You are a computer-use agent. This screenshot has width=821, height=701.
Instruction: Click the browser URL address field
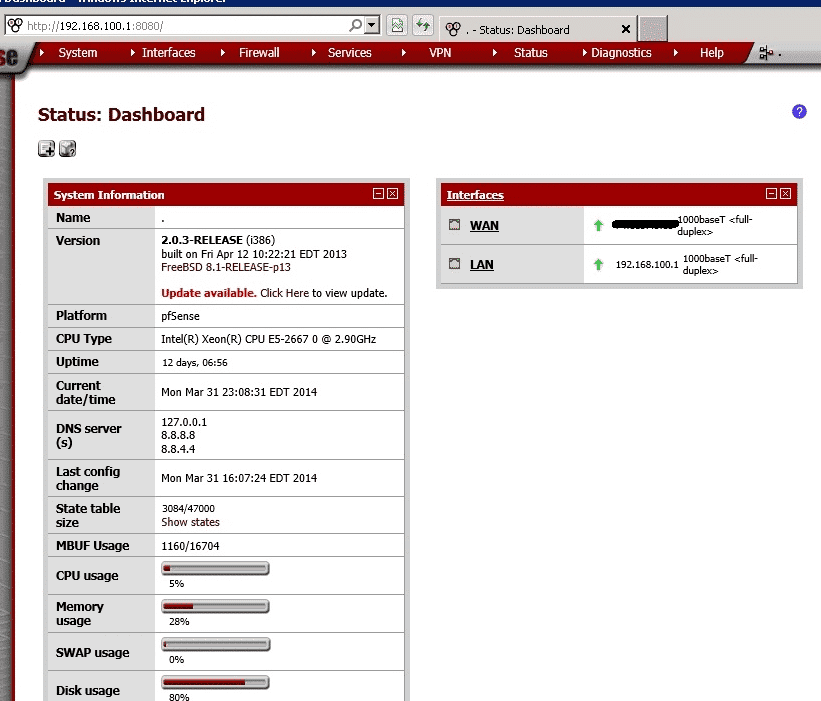pos(185,26)
